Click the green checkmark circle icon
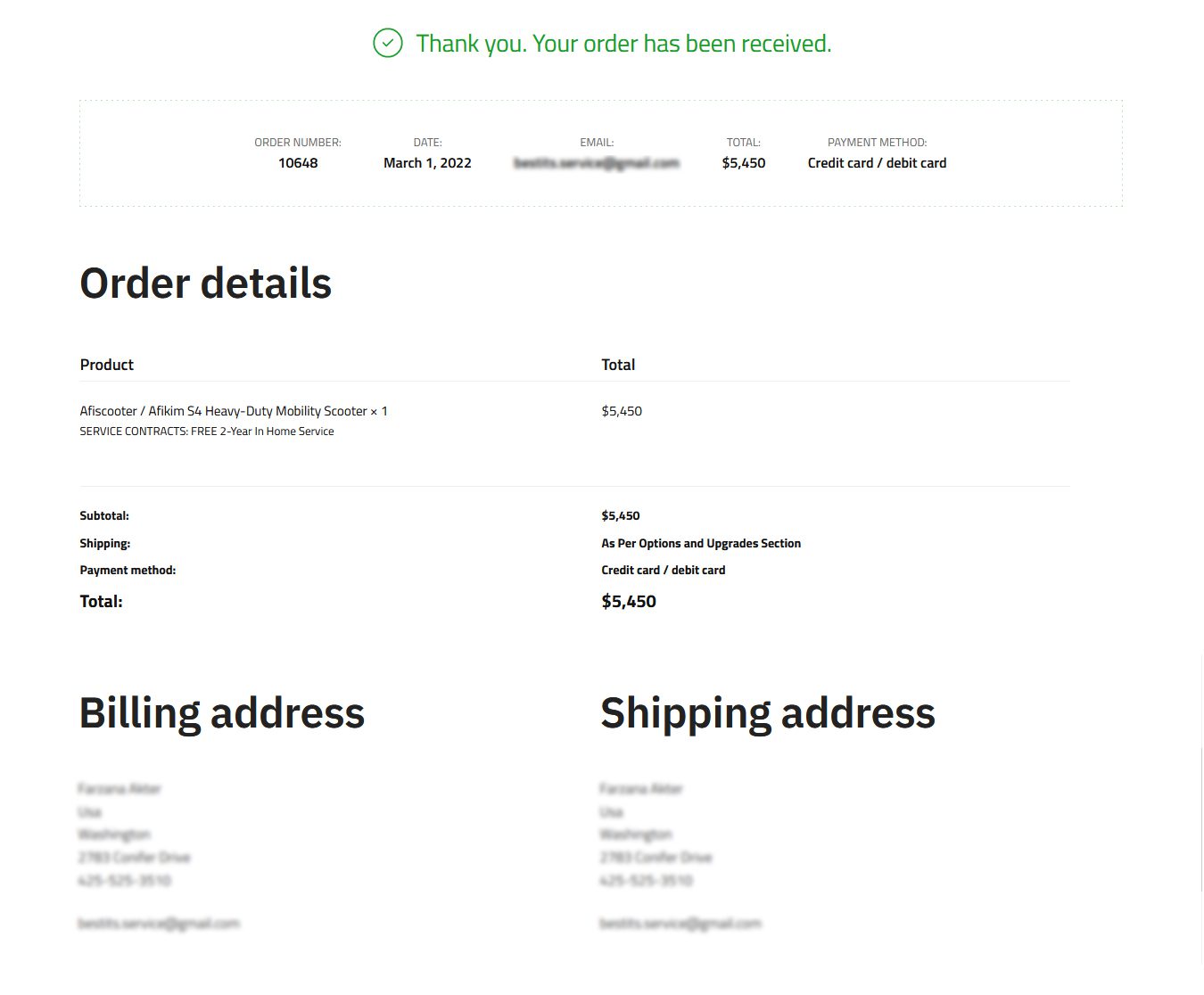1204x995 pixels. [x=388, y=43]
